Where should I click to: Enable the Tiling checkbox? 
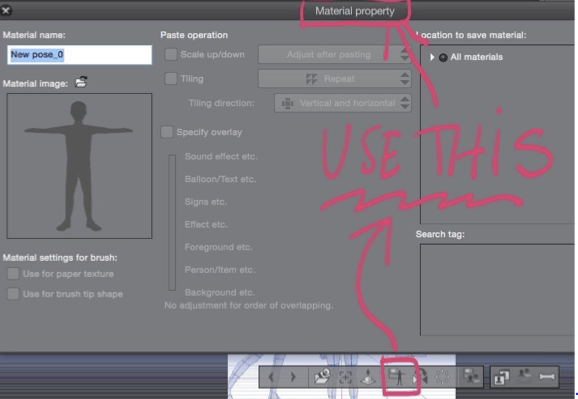[x=171, y=79]
